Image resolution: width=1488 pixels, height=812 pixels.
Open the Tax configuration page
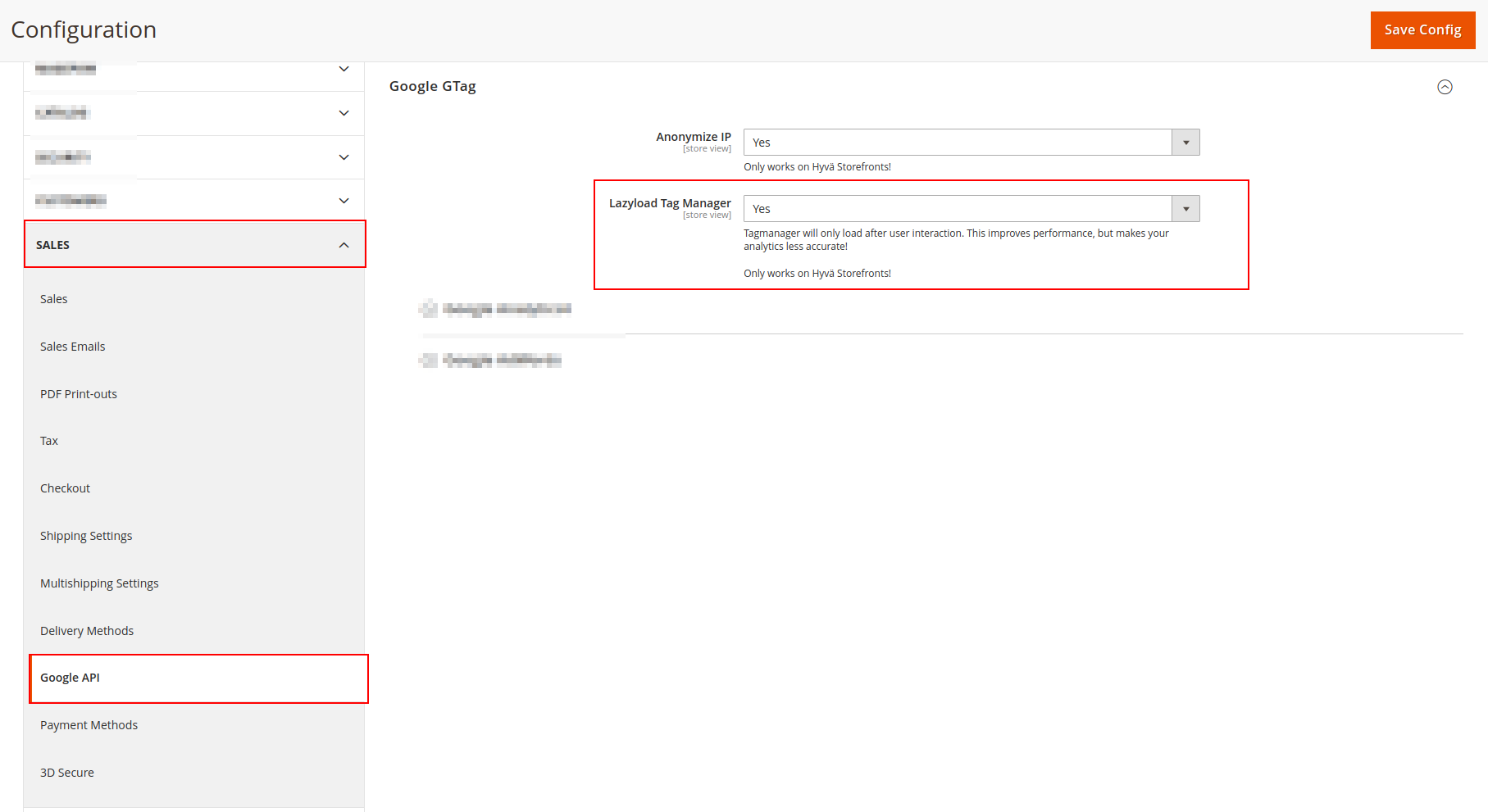(49, 441)
